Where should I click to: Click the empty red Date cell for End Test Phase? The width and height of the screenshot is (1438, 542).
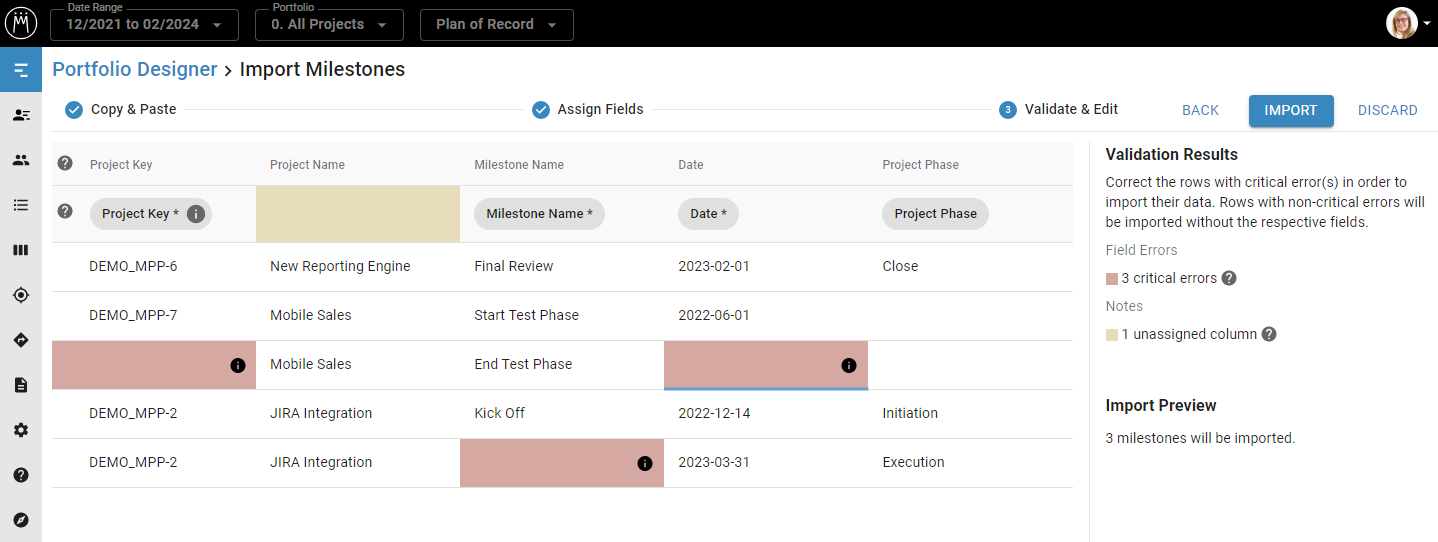coord(750,365)
